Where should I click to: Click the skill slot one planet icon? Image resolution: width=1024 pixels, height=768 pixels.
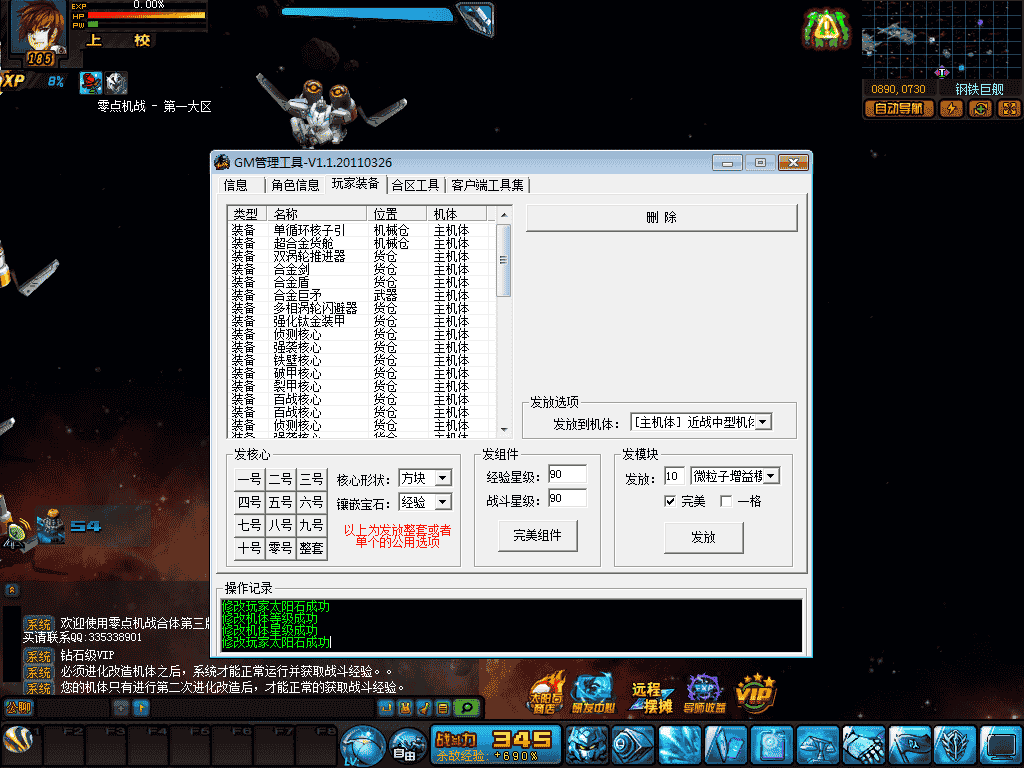click(x=18, y=741)
